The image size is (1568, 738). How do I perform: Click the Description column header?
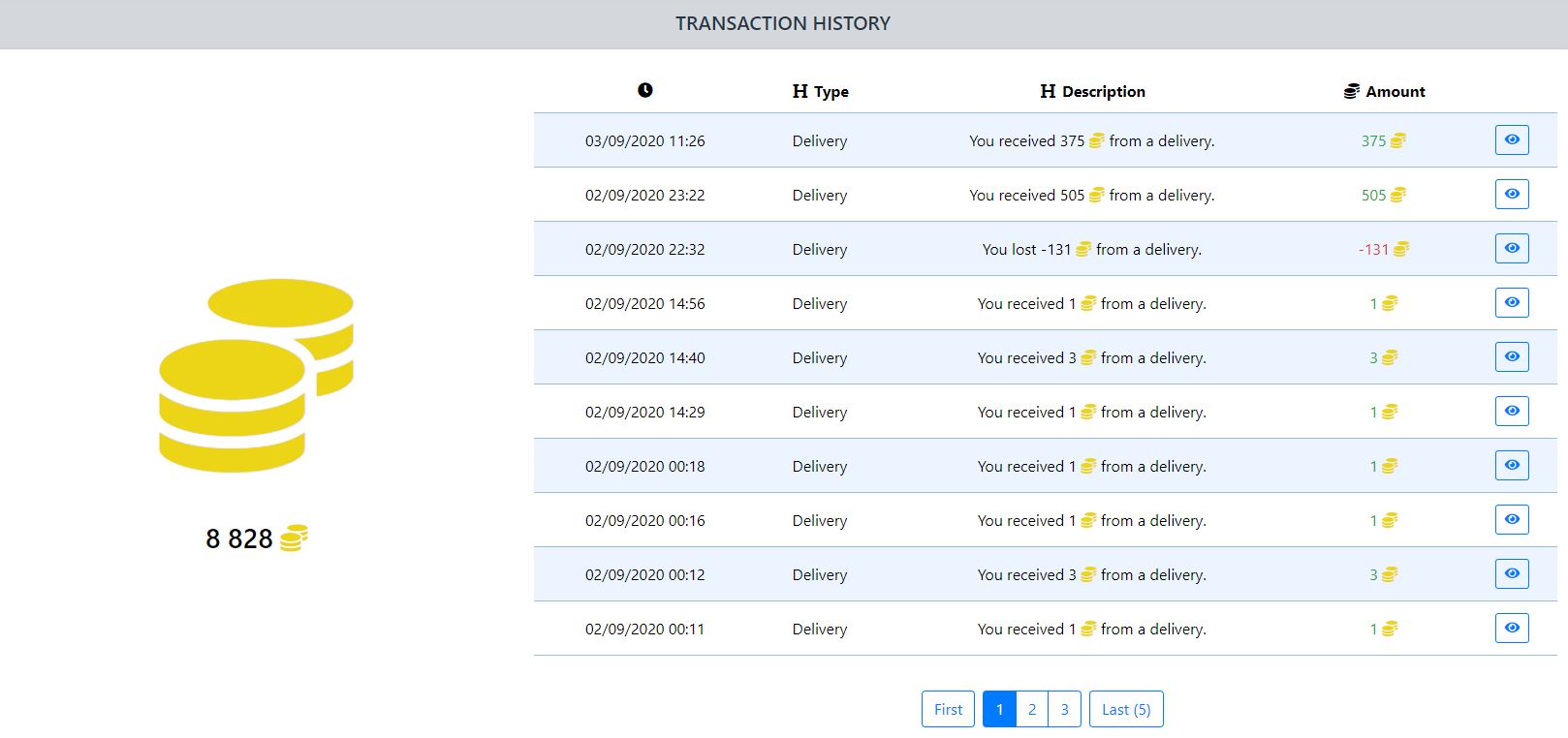click(1092, 92)
